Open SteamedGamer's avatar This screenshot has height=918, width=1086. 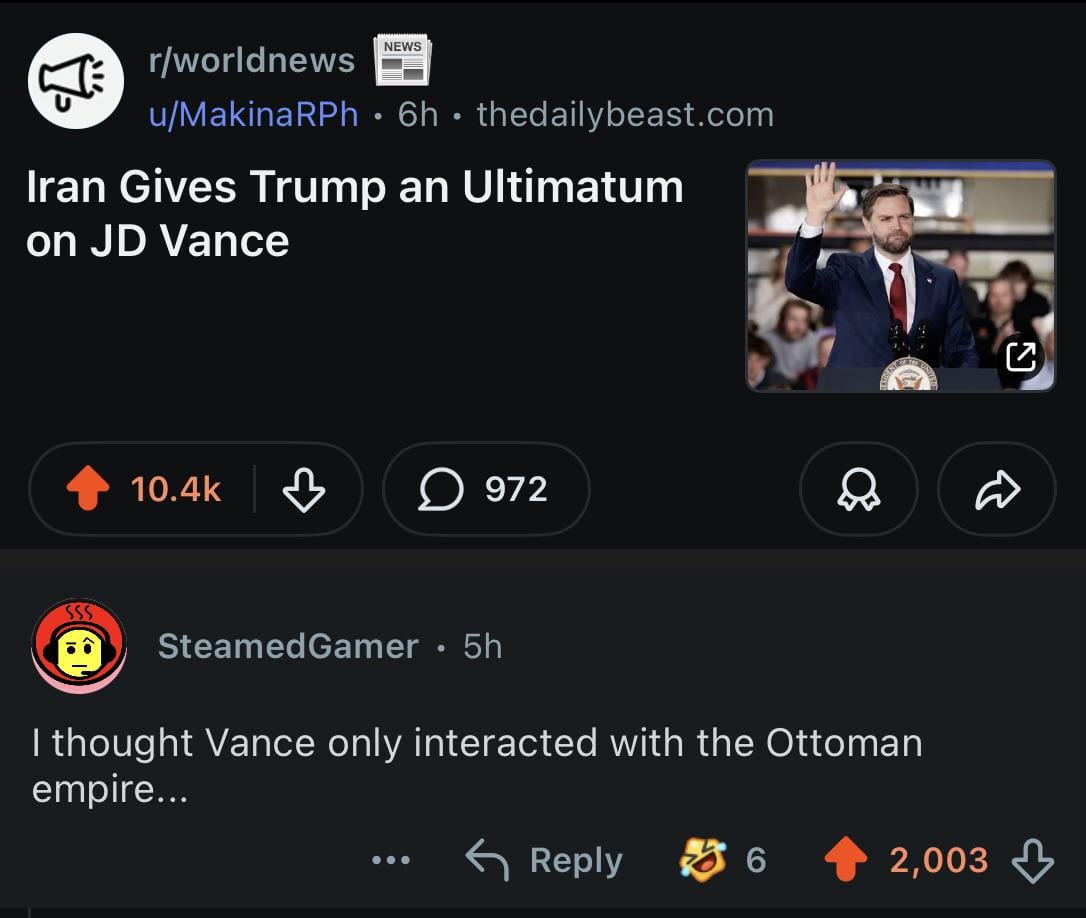(x=79, y=646)
